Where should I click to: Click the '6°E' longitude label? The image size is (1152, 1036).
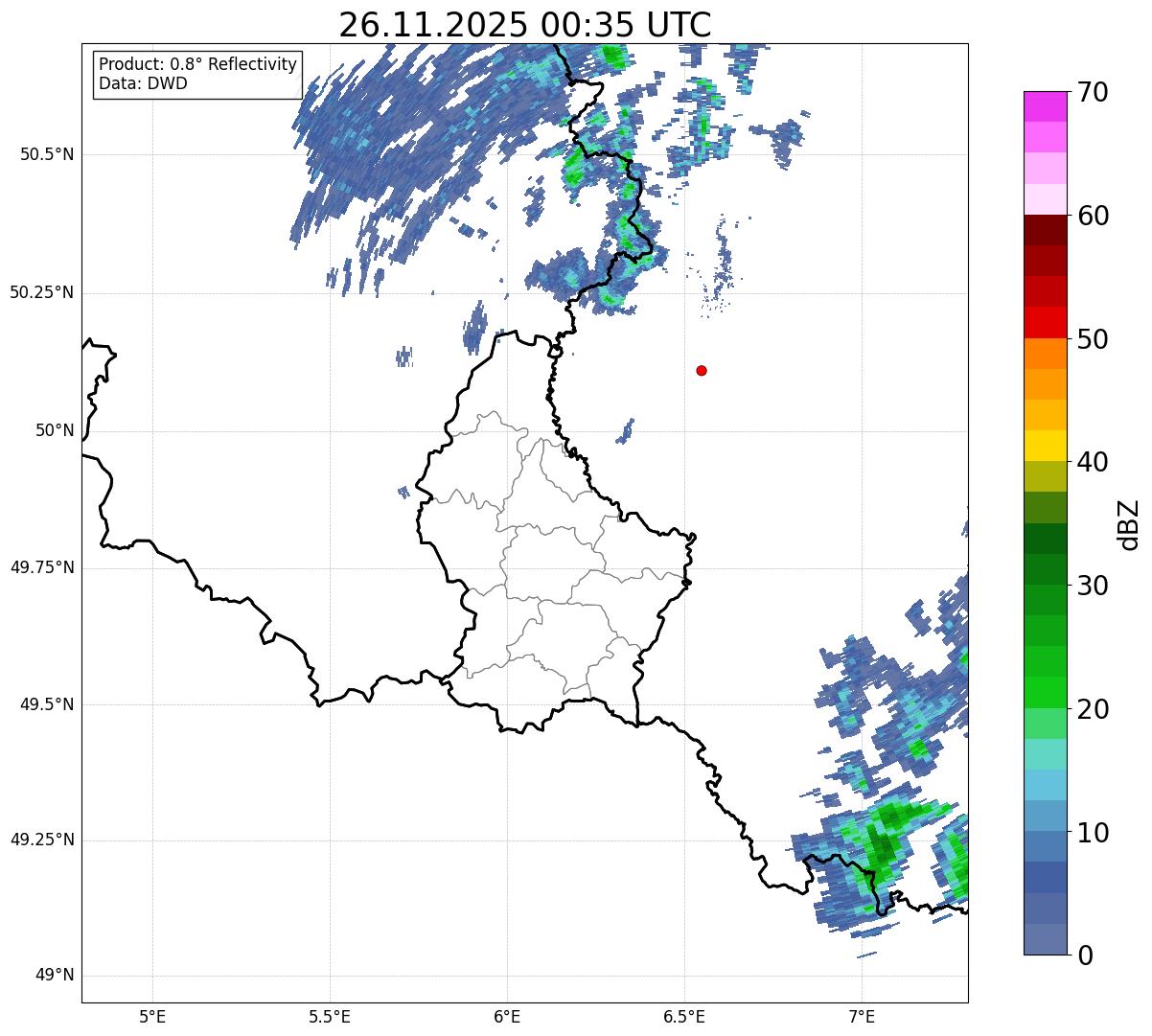click(507, 1016)
